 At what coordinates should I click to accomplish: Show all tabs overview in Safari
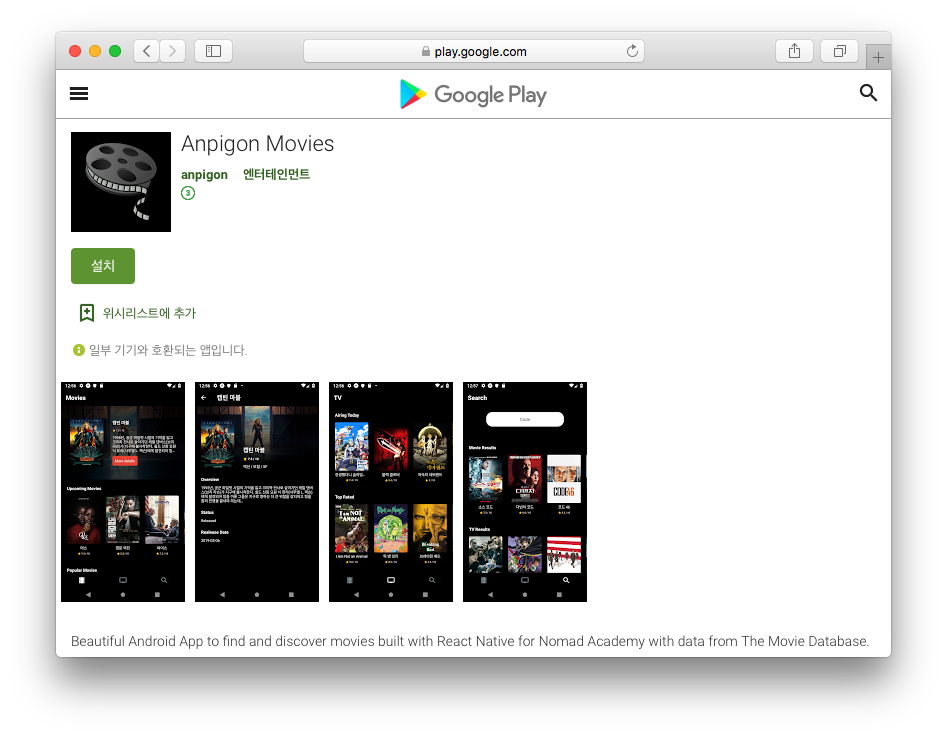click(x=839, y=51)
